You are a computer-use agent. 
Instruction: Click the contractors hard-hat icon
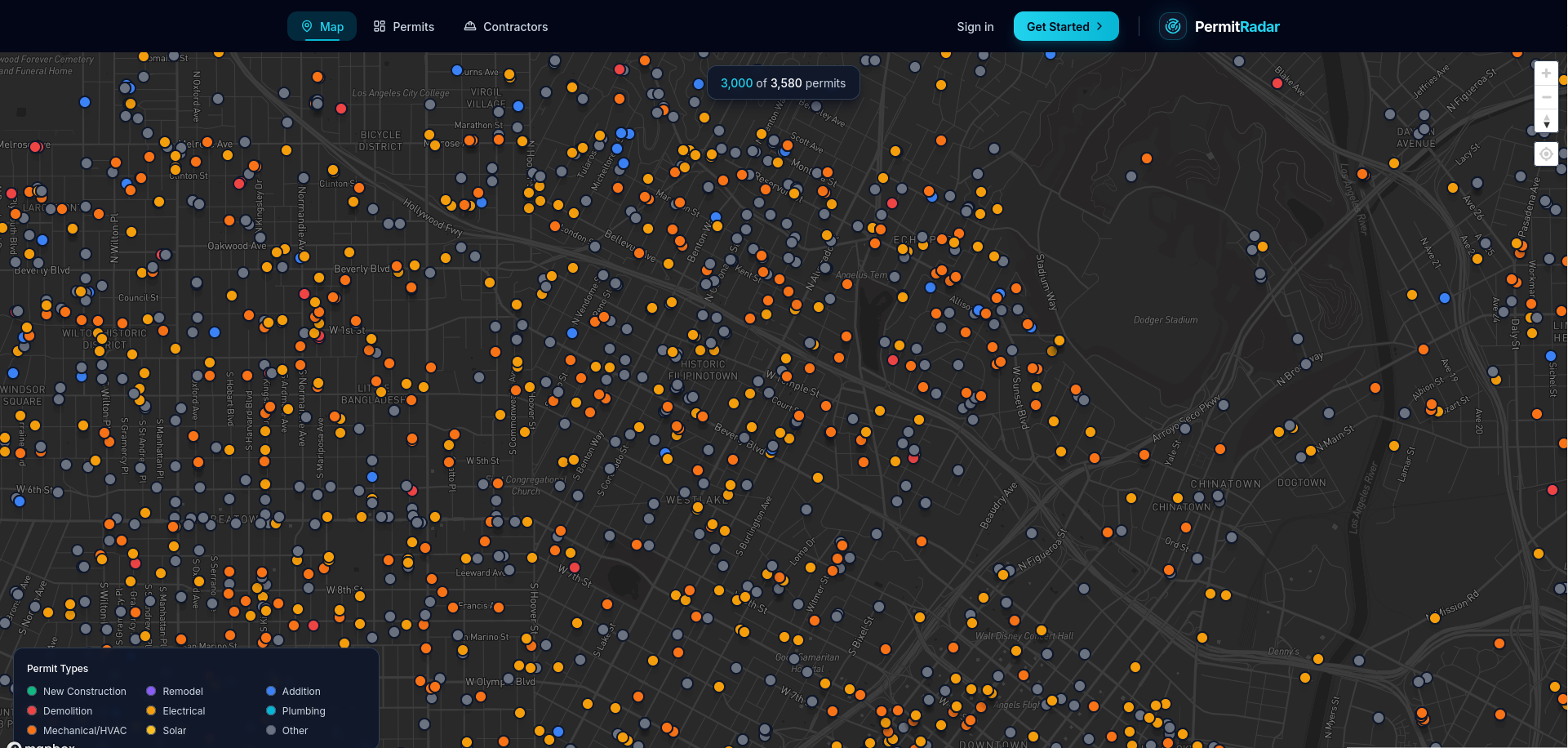(469, 26)
